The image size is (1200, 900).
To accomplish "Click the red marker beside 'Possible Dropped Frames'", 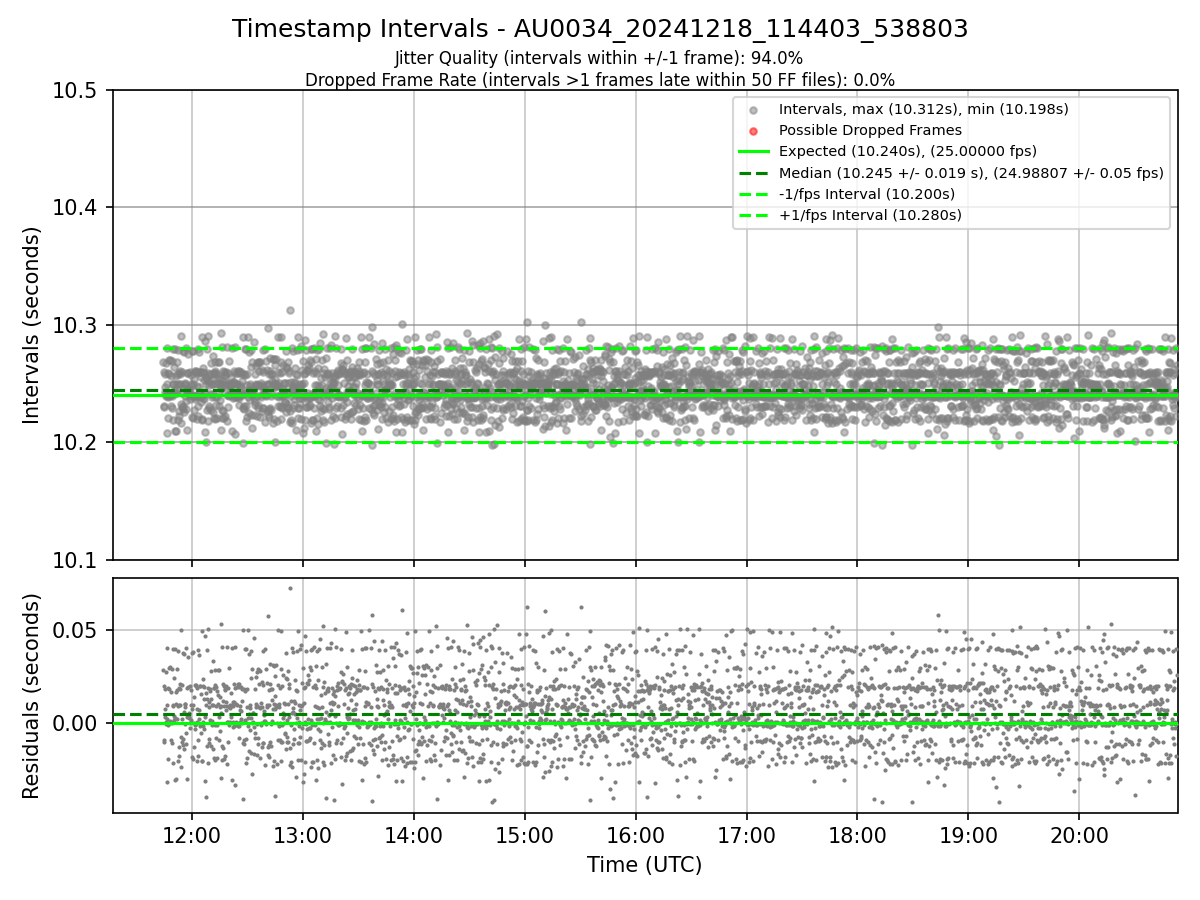I will tap(754, 131).
